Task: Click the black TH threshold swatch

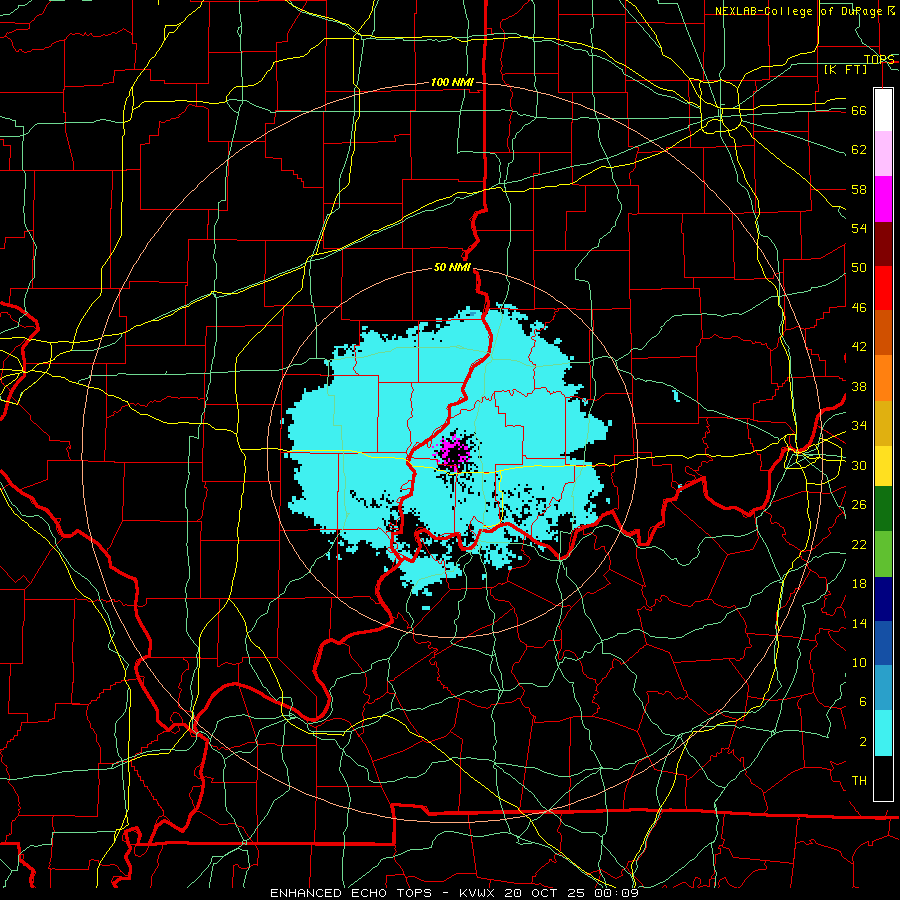Action: point(883,778)
